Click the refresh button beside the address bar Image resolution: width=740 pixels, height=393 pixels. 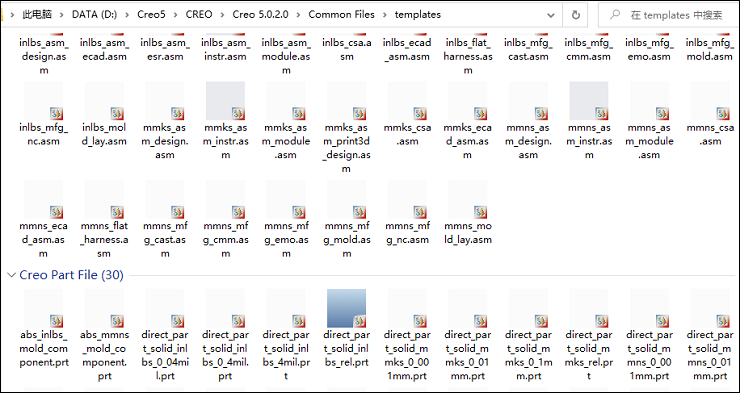(x=575, y=15)
